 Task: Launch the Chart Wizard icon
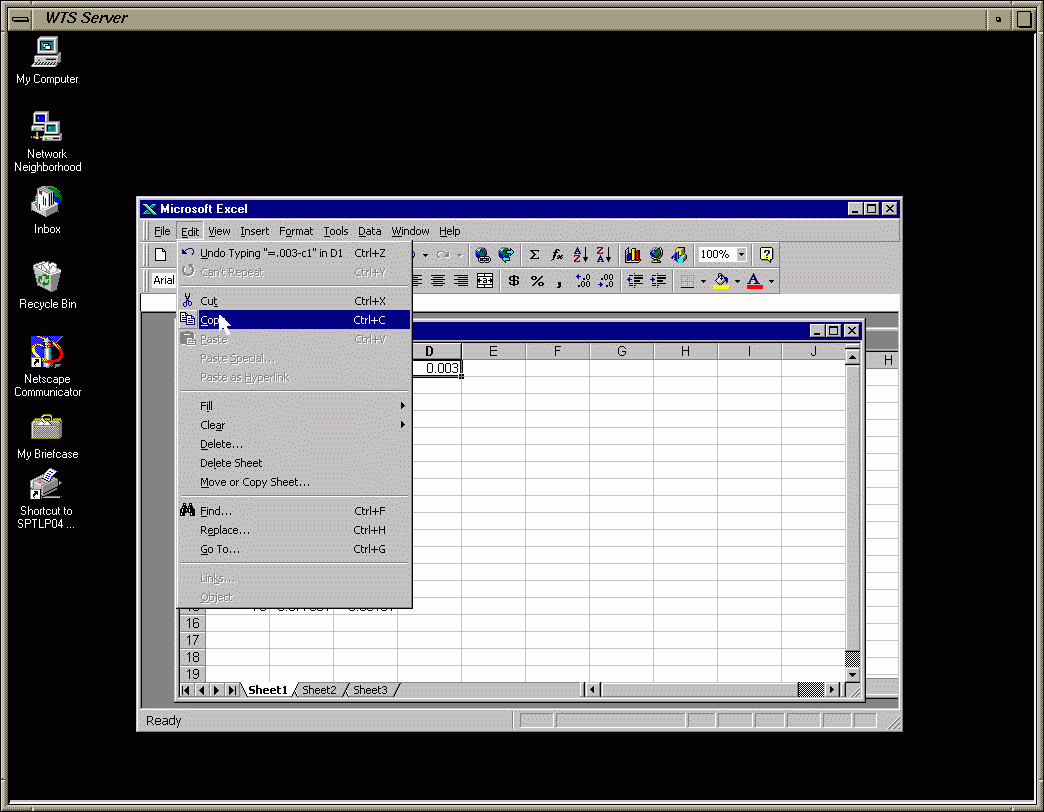pos(633,255)
